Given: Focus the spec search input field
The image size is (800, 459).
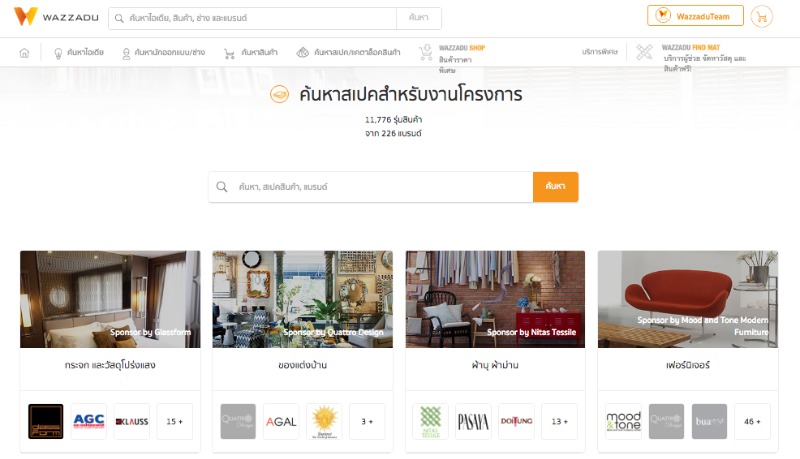Looking at the screenshot, I should [x=371, y=187].
